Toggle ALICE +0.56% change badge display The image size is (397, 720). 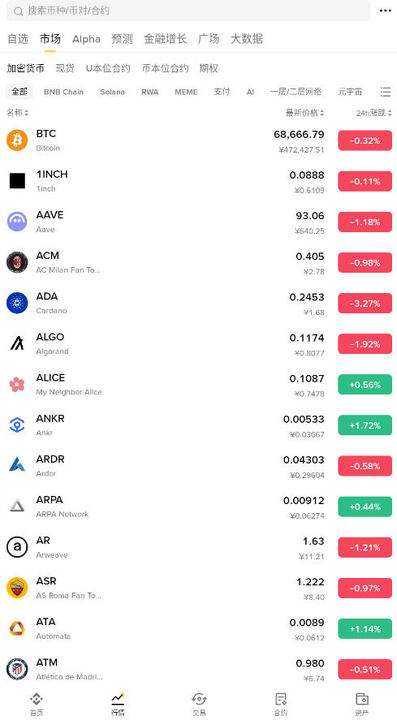point(365,384)
